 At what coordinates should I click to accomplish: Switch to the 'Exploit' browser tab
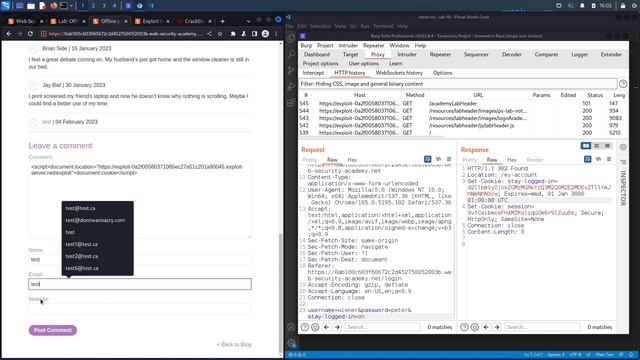pos(151,21)
